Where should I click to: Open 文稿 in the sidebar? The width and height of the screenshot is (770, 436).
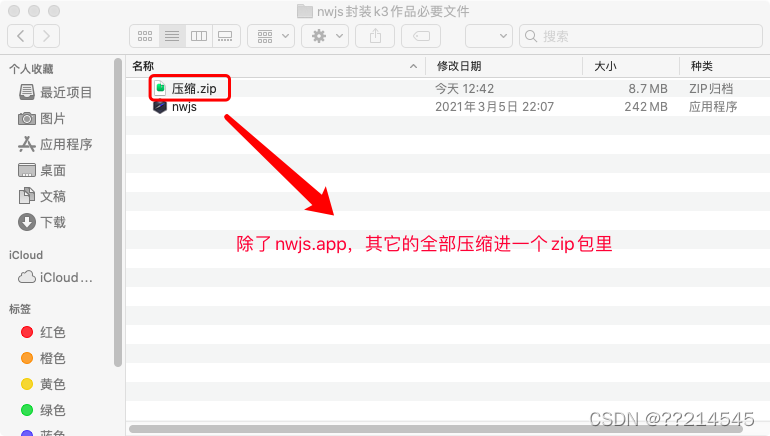point(53,196)
